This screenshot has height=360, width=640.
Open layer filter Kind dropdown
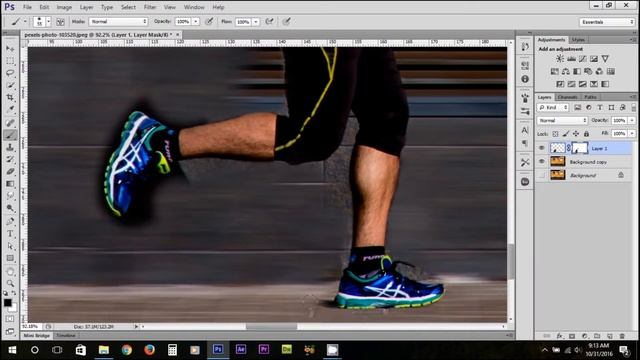(553, 107)
